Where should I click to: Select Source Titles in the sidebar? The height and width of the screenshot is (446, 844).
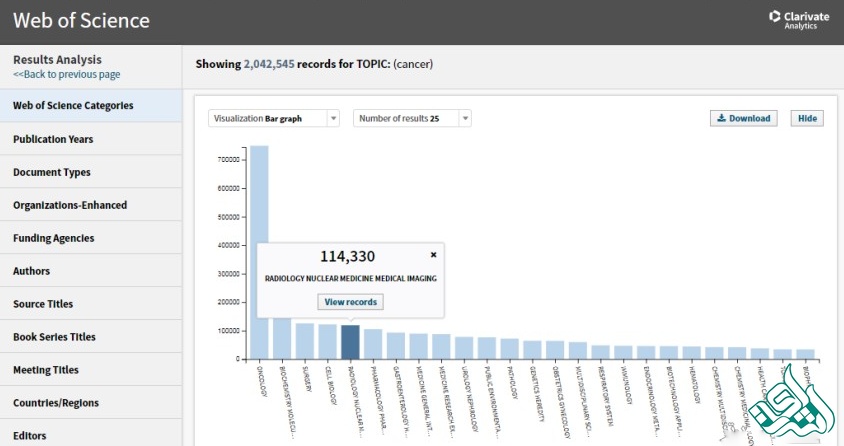tap(43, 304)
